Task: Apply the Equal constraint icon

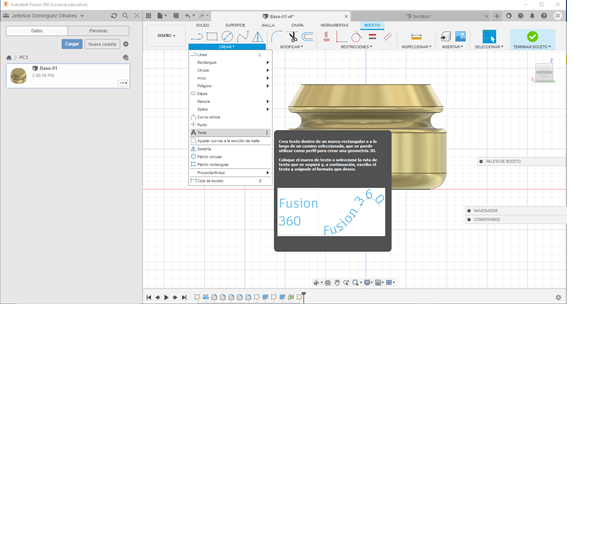Action: pyautogui.click(x=372, y=37)
